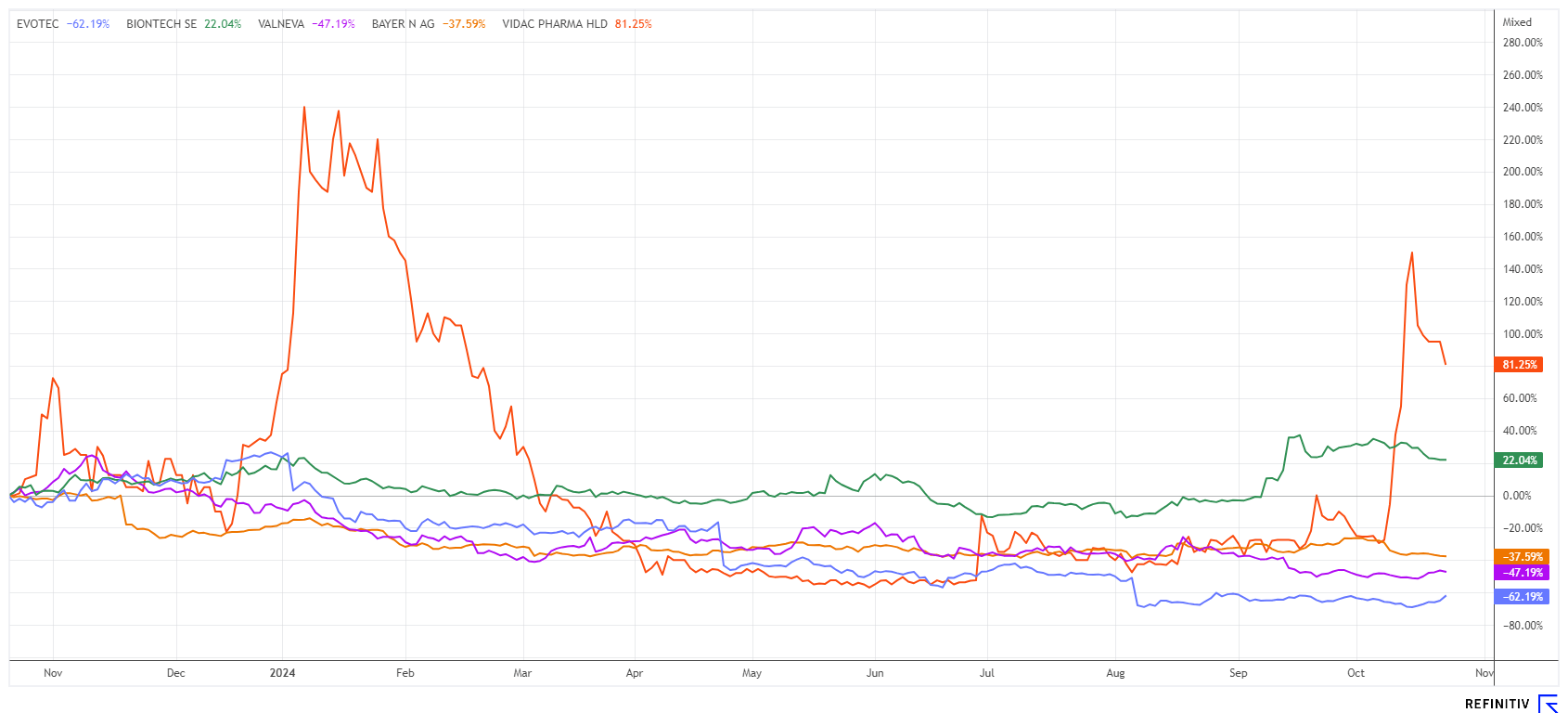Select VALNEVA in the chart legend
Viewport: 1568px width, 713px height.
(281, 24)
